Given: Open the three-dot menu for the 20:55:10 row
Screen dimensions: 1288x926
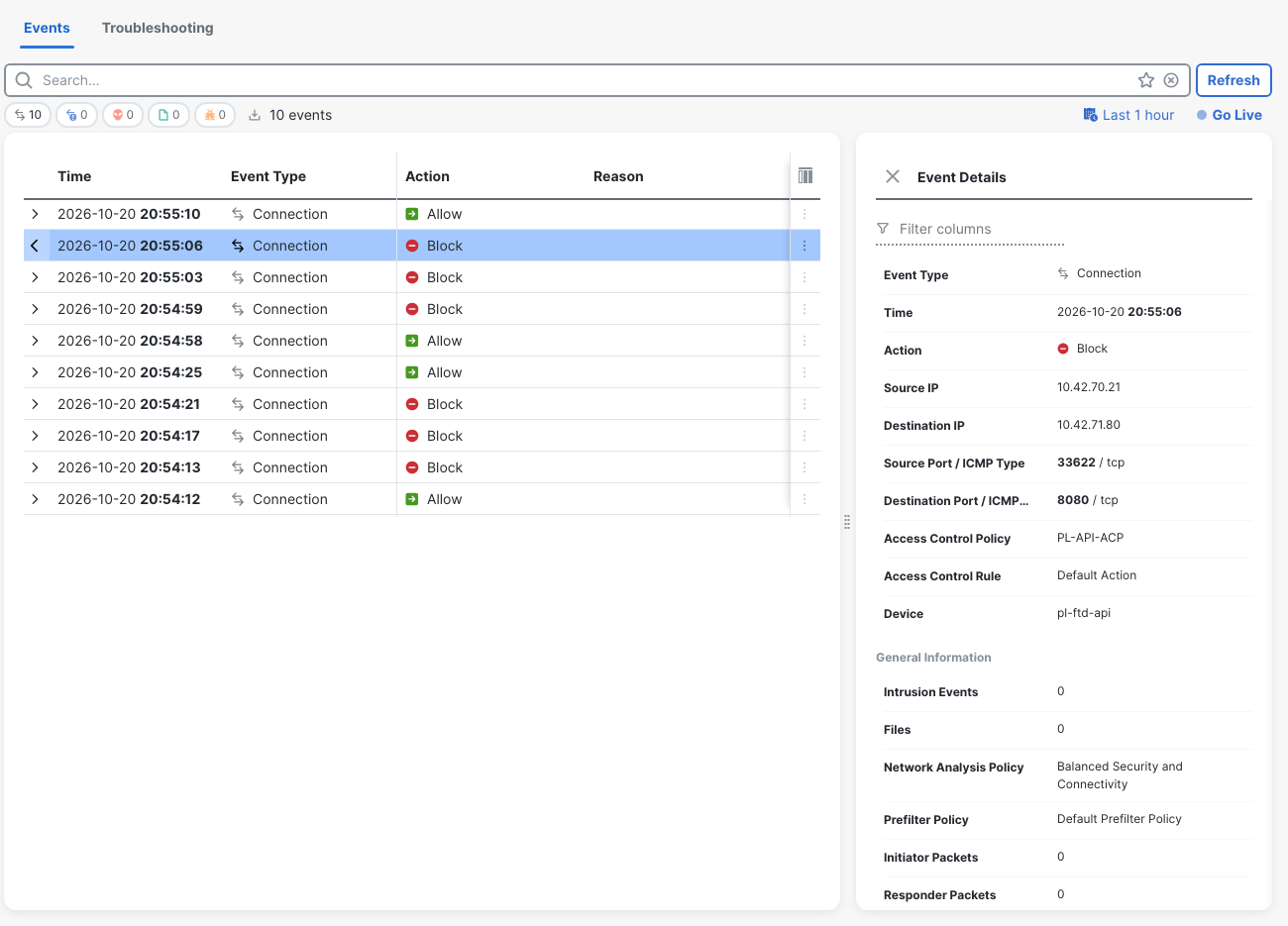Looking at the screenshot, I should (x=805, y=214).
